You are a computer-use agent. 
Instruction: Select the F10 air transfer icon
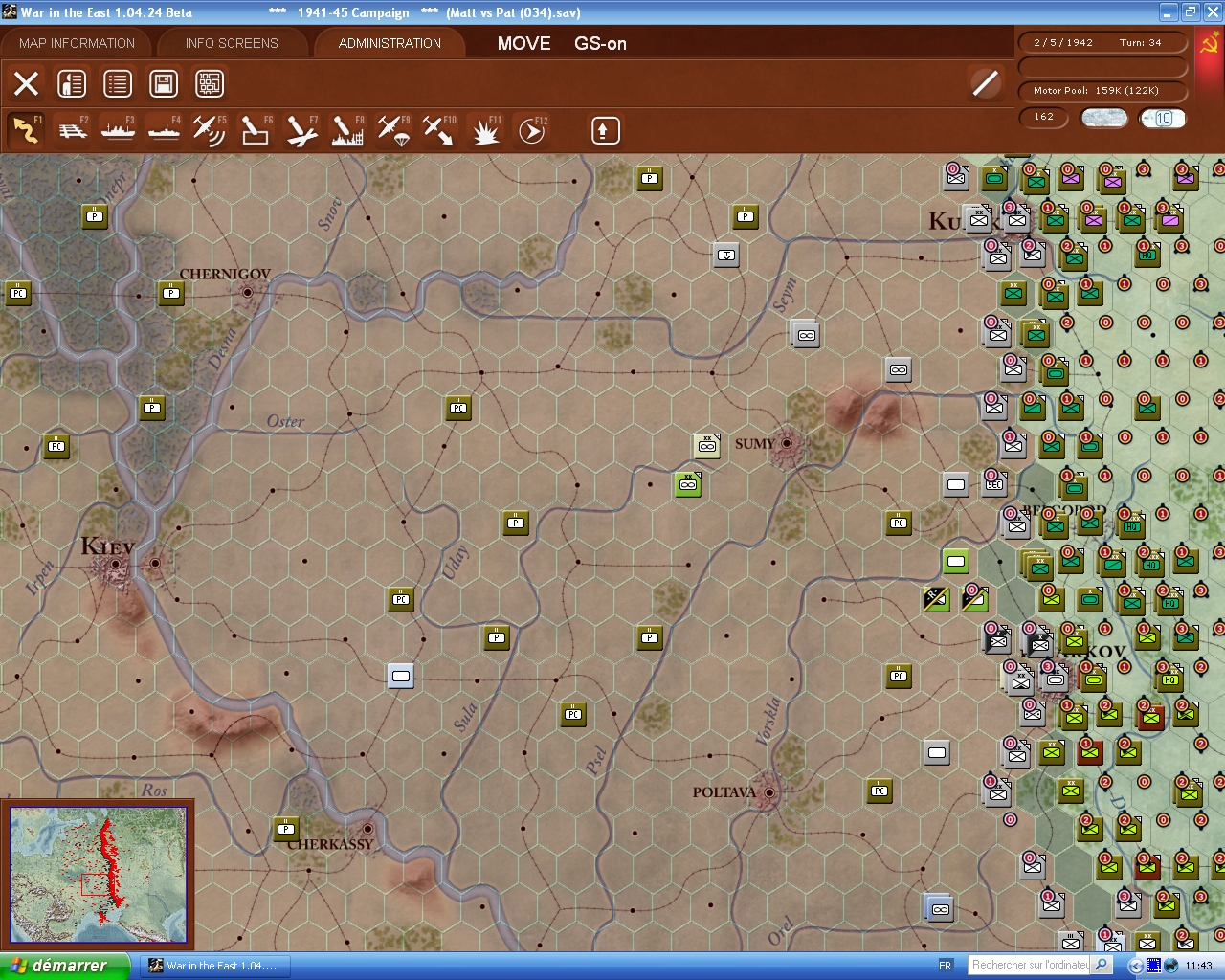click(x=439, y=130)
